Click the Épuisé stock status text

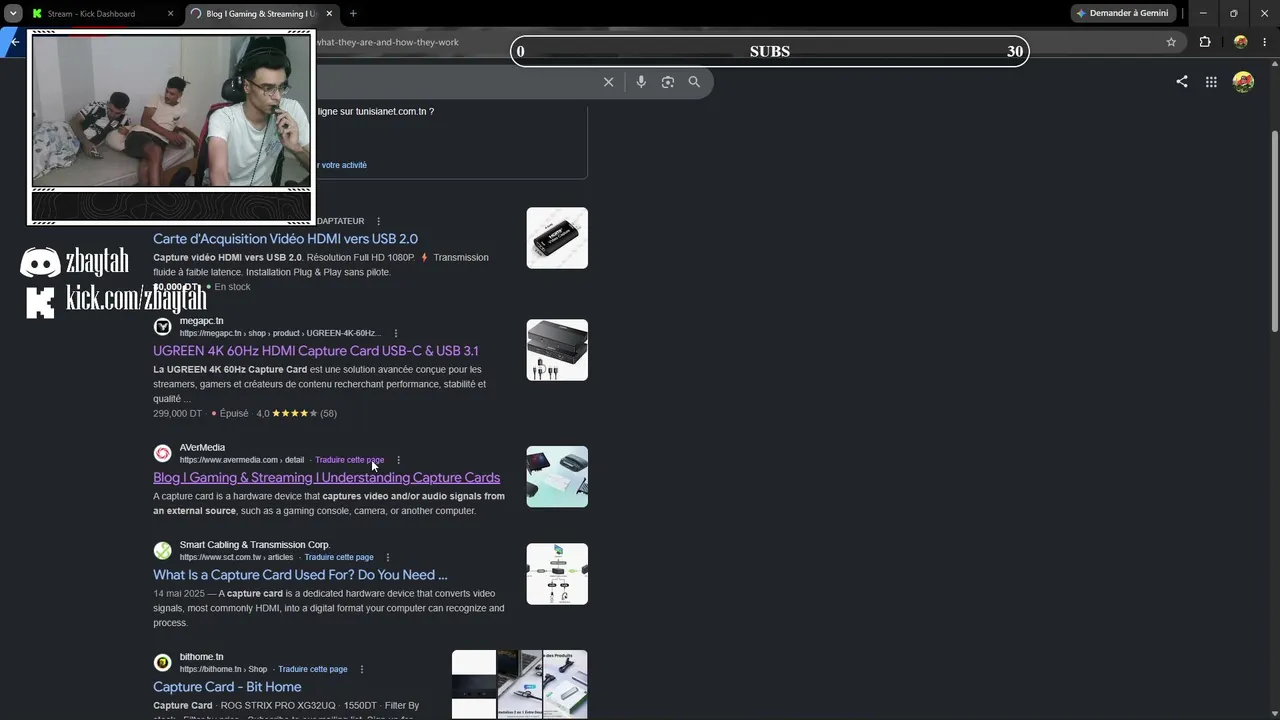[234, 413]
